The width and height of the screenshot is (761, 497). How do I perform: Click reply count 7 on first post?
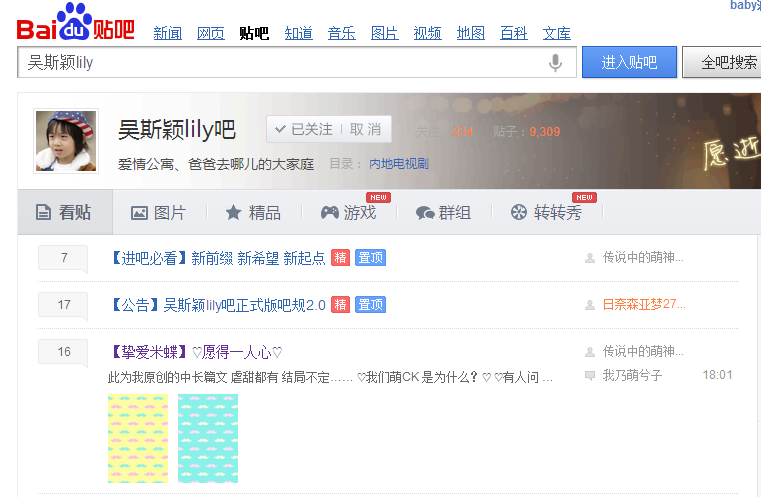[64, 258]
